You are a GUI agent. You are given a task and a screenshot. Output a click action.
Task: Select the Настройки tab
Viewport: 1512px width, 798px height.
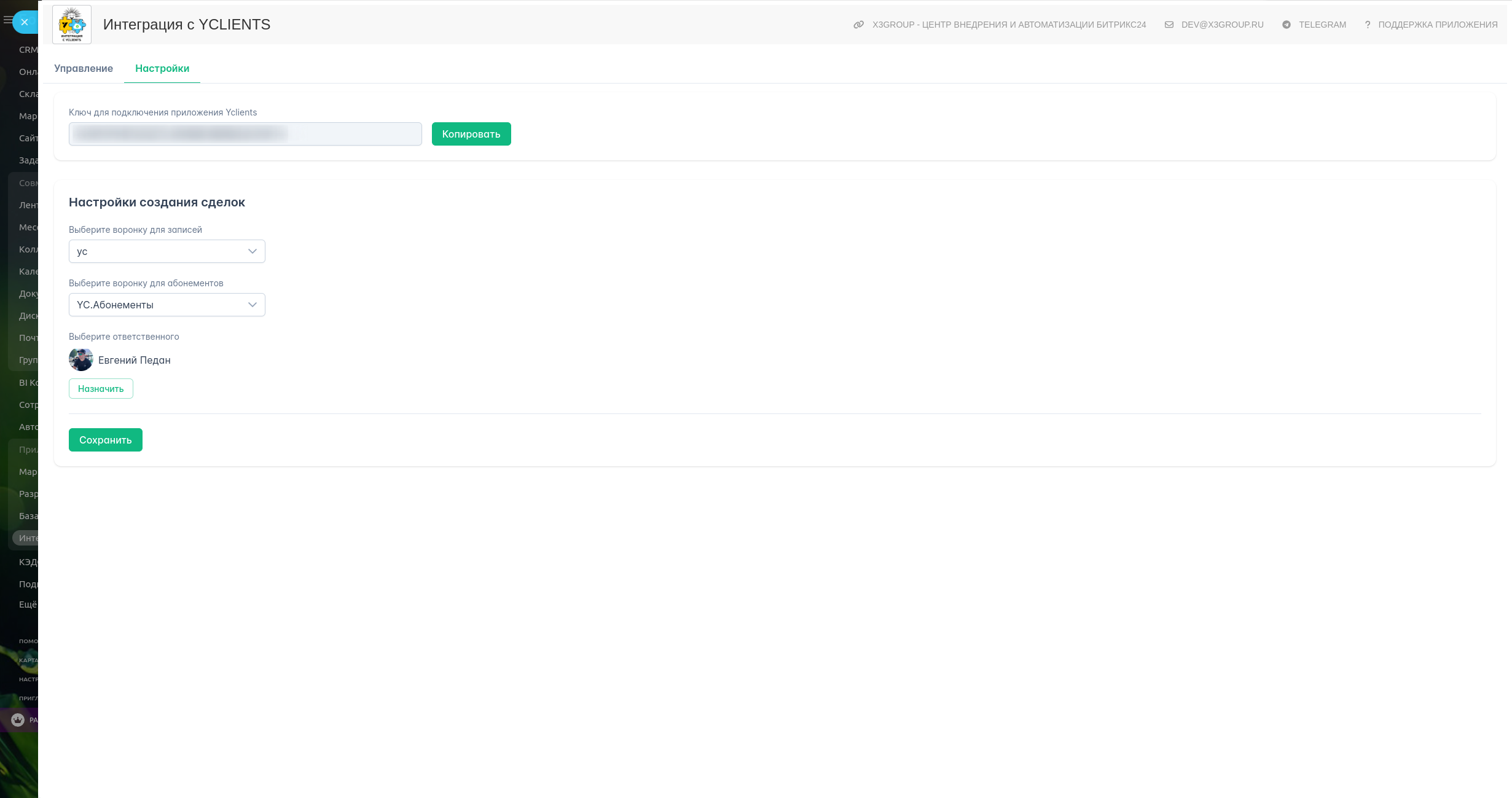(x=162, y=68)
